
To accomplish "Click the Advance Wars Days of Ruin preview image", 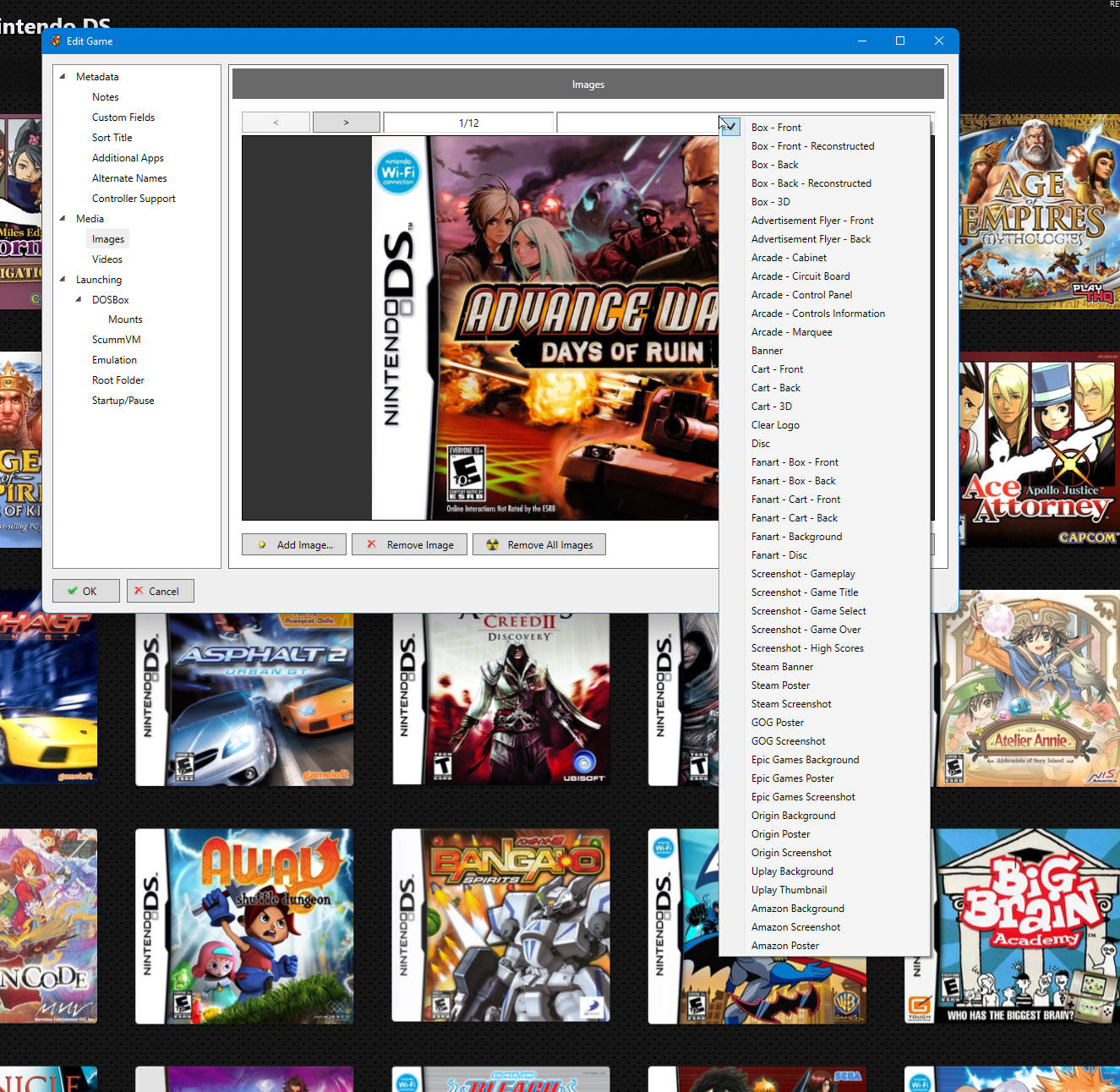I will tap(545, 328).
